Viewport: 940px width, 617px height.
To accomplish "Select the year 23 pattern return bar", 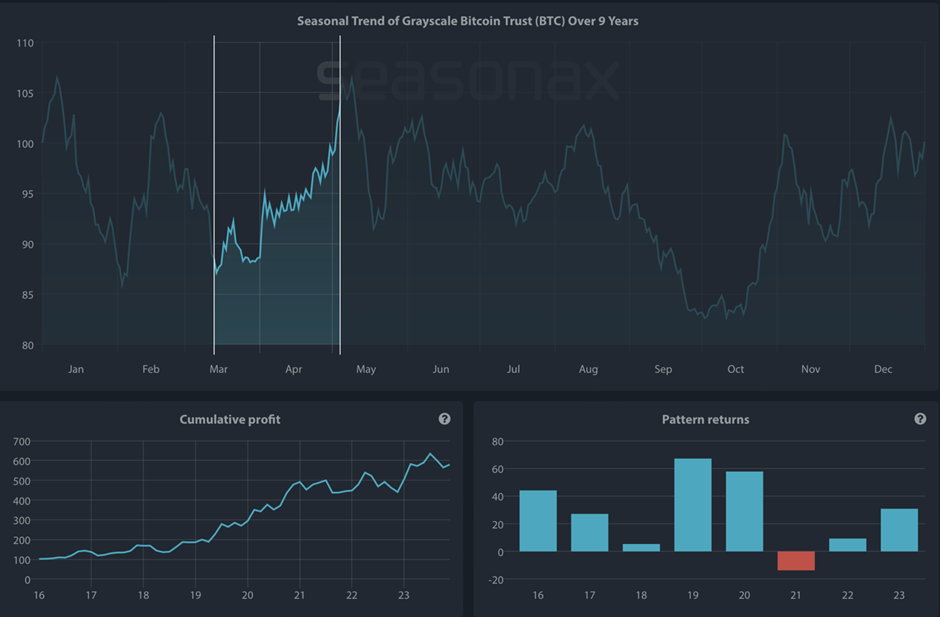I will tap(899, 530).
